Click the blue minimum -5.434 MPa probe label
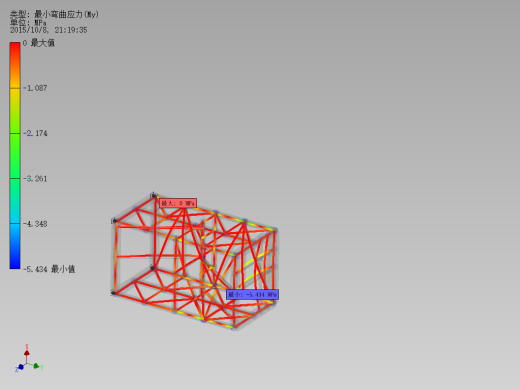520x390 pixels. click(252, 295)
